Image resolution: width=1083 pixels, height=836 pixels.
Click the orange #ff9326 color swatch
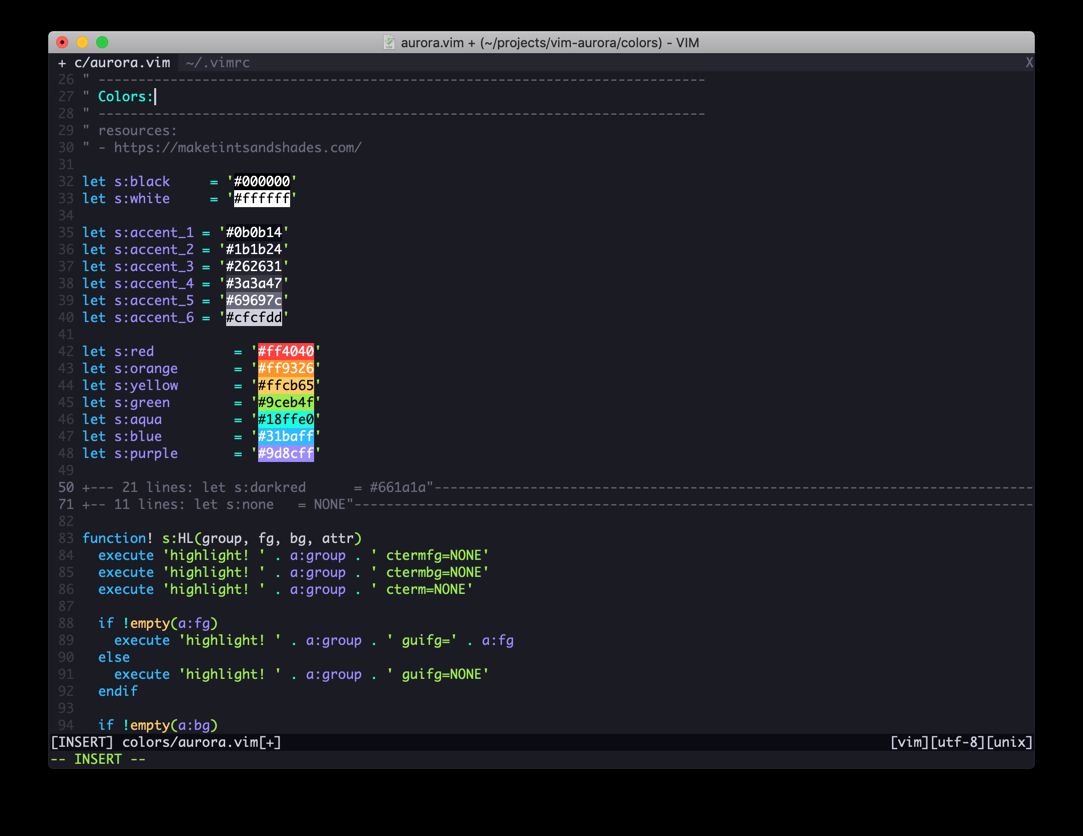[286, 368]
